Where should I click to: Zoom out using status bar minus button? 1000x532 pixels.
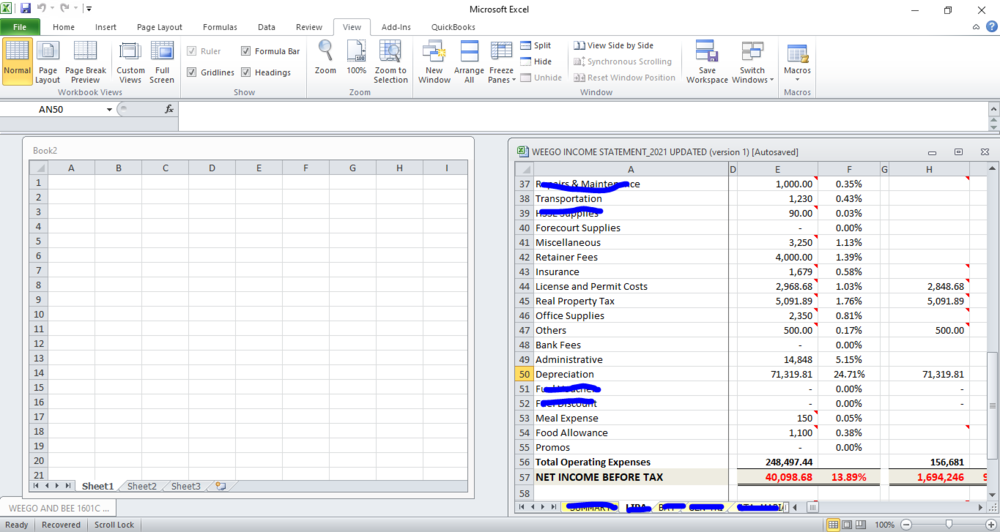[906, 524]
